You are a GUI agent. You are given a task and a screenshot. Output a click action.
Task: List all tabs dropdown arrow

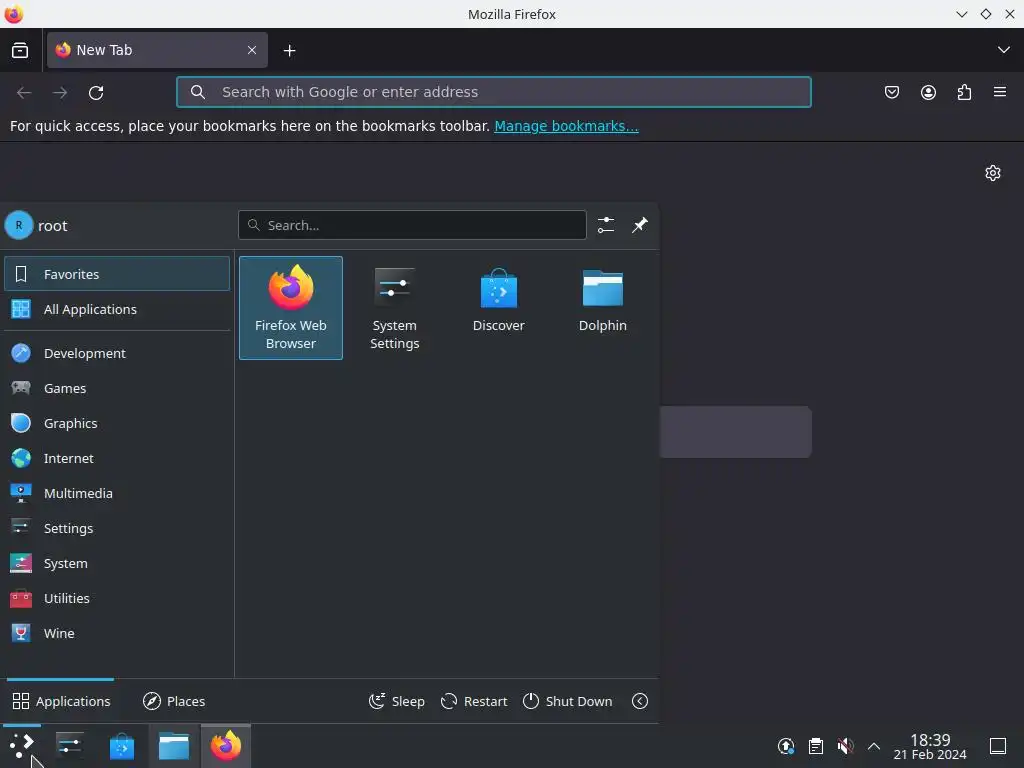click(1004, 50)
